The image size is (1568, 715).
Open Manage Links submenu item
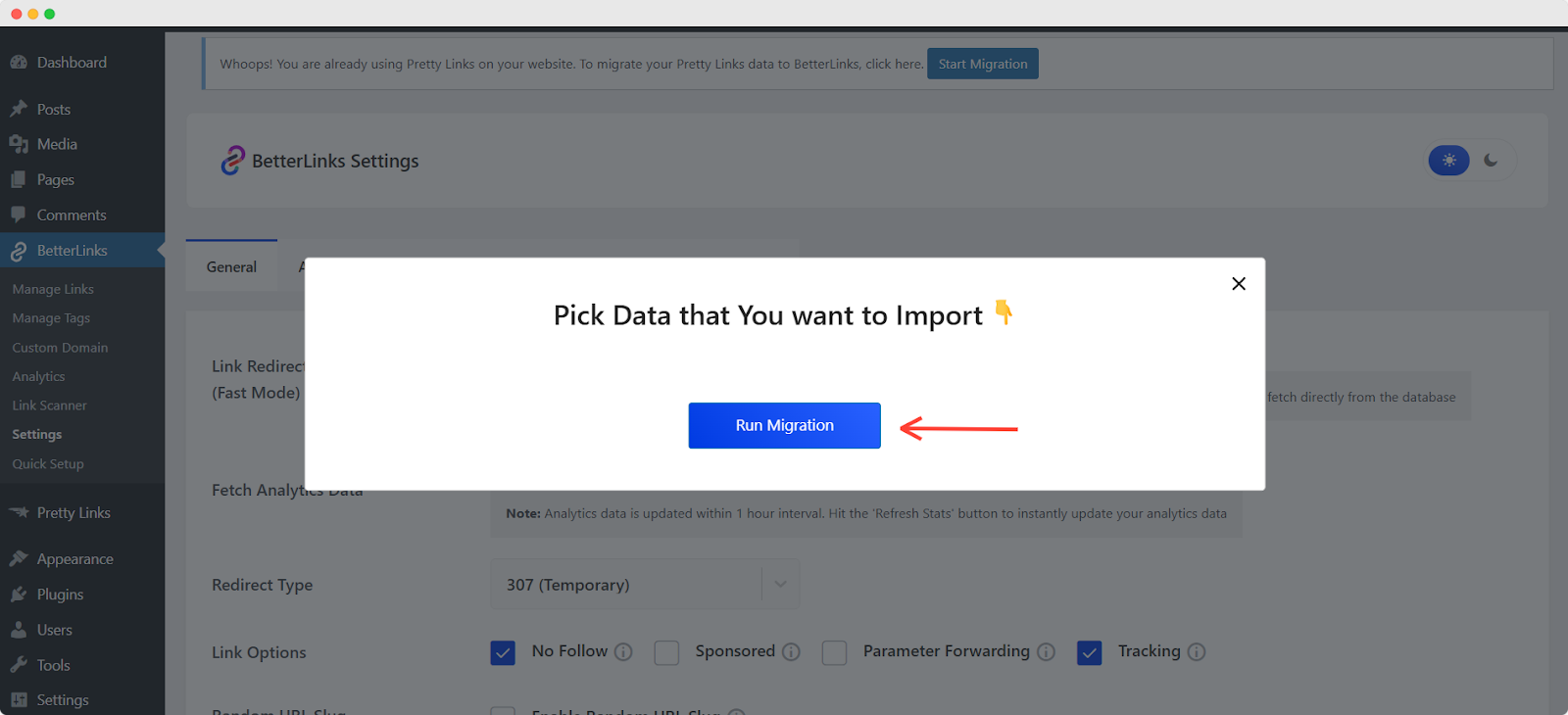53,290
